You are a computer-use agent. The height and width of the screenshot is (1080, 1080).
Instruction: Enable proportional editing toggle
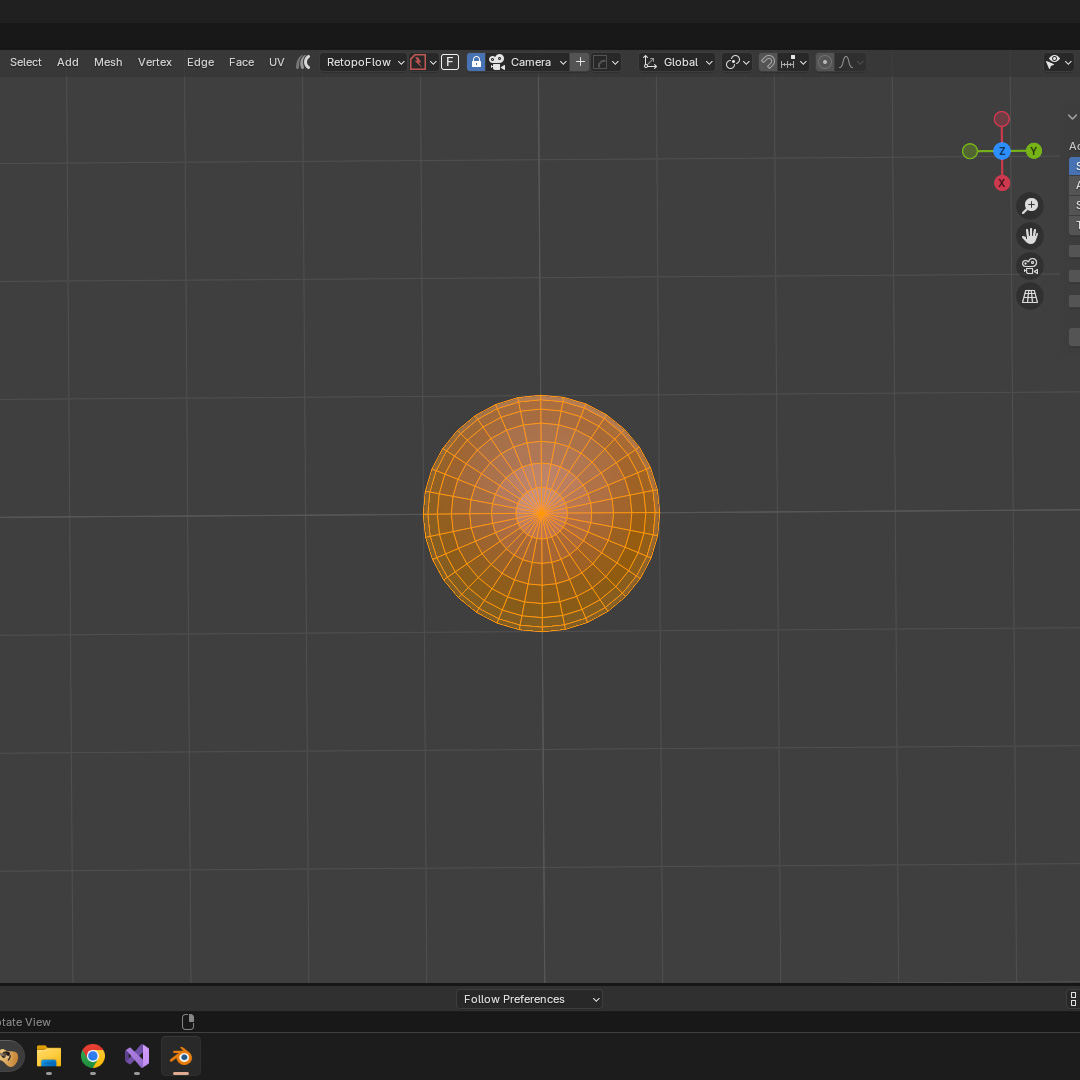pyautogui.click(x=825, y=62)
